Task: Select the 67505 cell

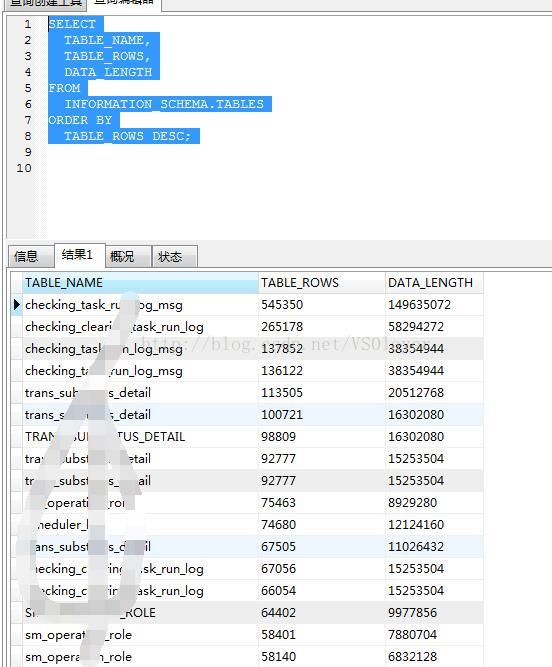Action: (321, 547)
